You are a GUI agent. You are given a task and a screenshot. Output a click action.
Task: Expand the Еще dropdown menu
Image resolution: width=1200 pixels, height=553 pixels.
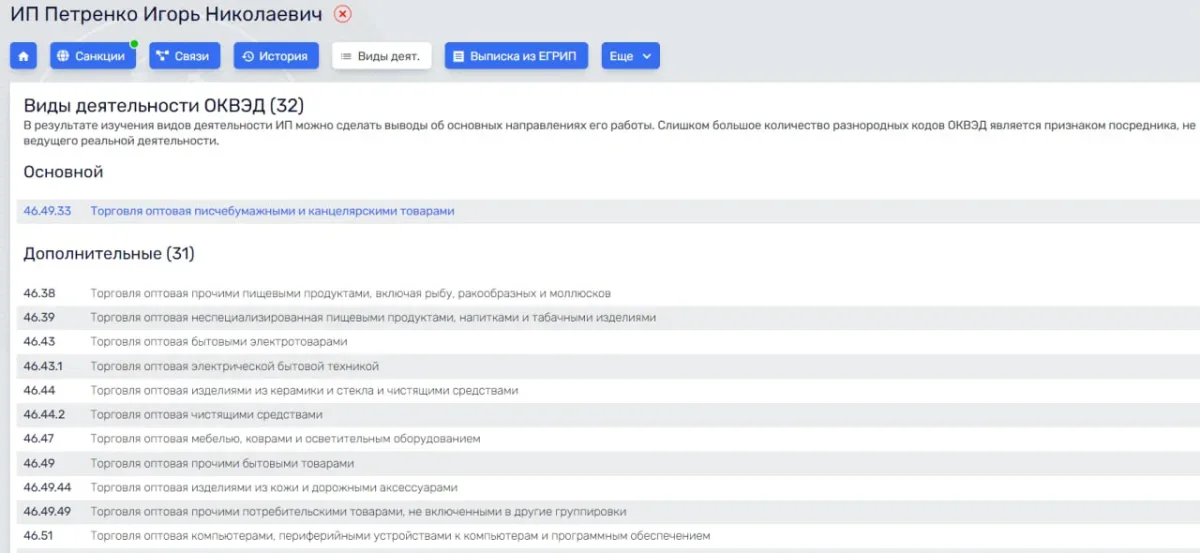[x=630, y=56]
